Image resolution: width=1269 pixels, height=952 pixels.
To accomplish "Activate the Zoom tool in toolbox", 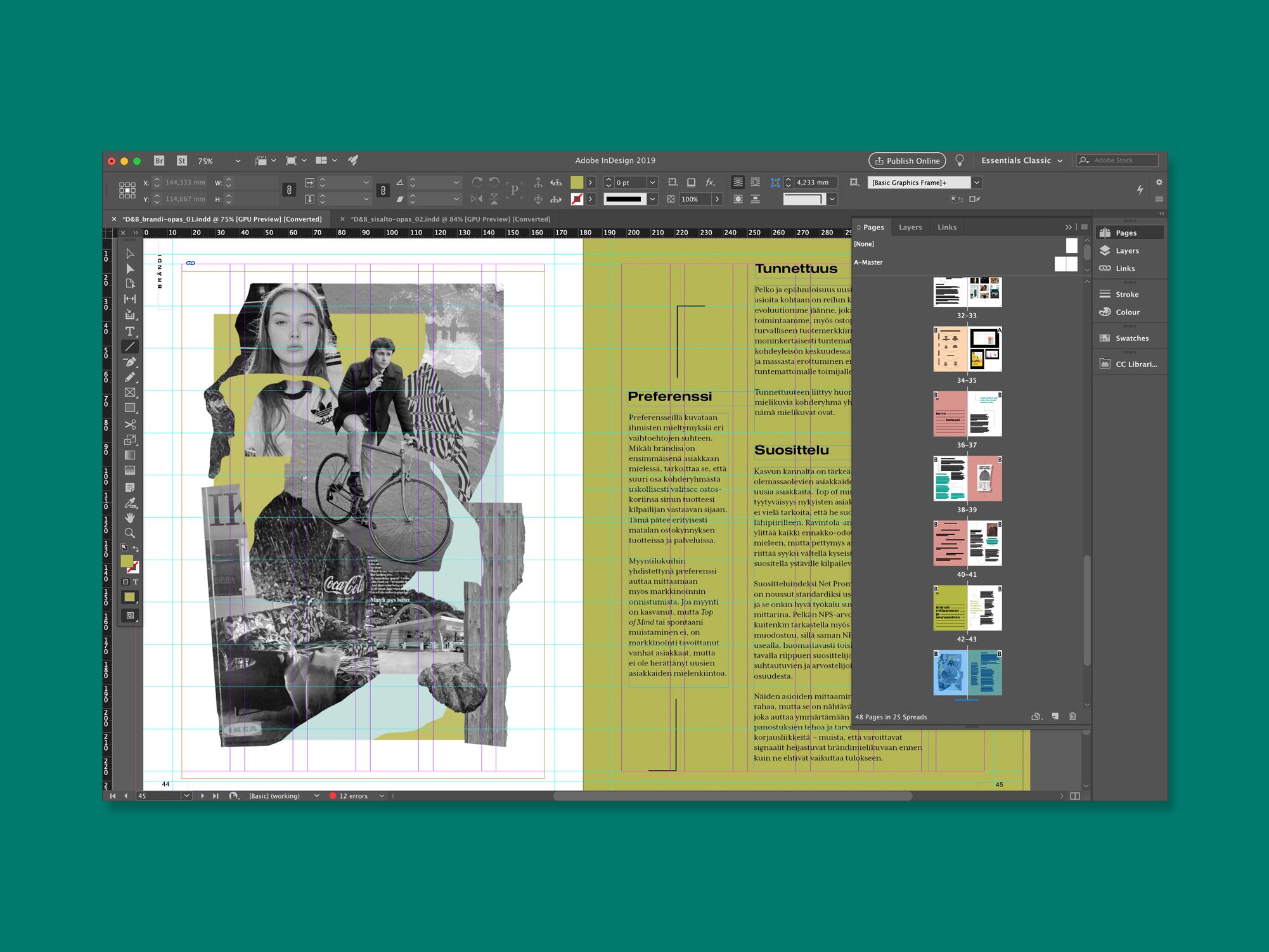I will [x=130, y=533].
